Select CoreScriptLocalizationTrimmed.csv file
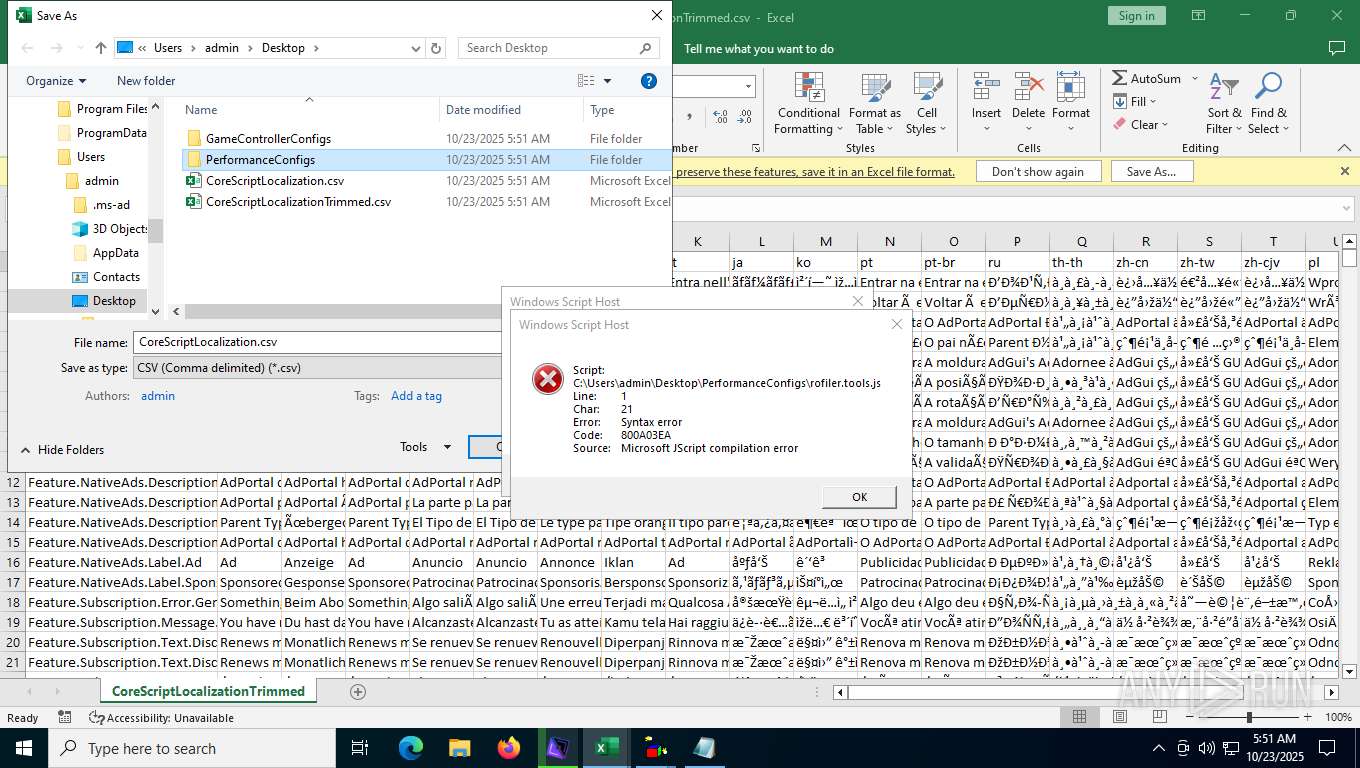The height and width of the screenshot is (768, 1360). pos(298,202)
